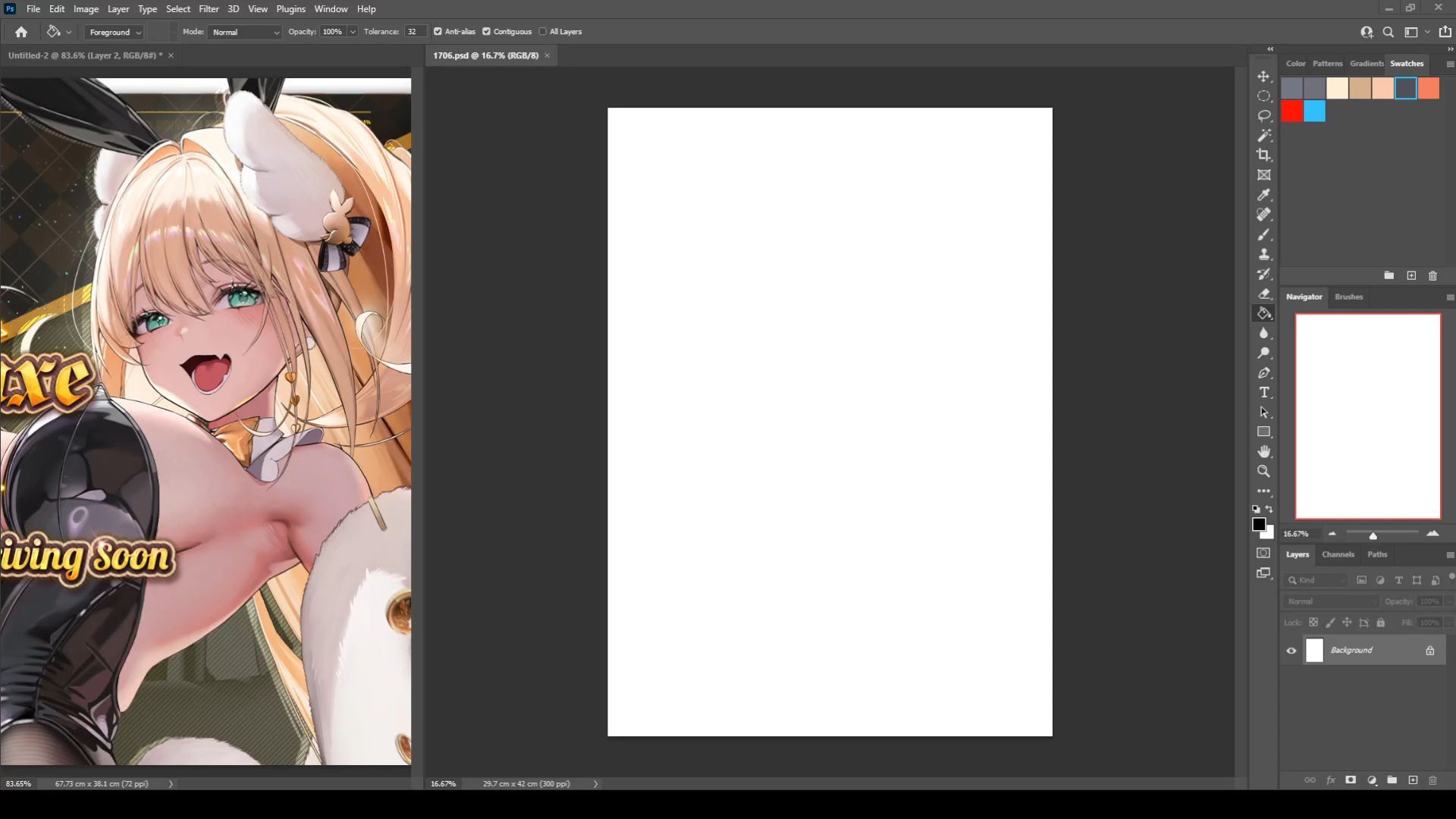
Task: Open the Image menu
Action: point(86,9)
